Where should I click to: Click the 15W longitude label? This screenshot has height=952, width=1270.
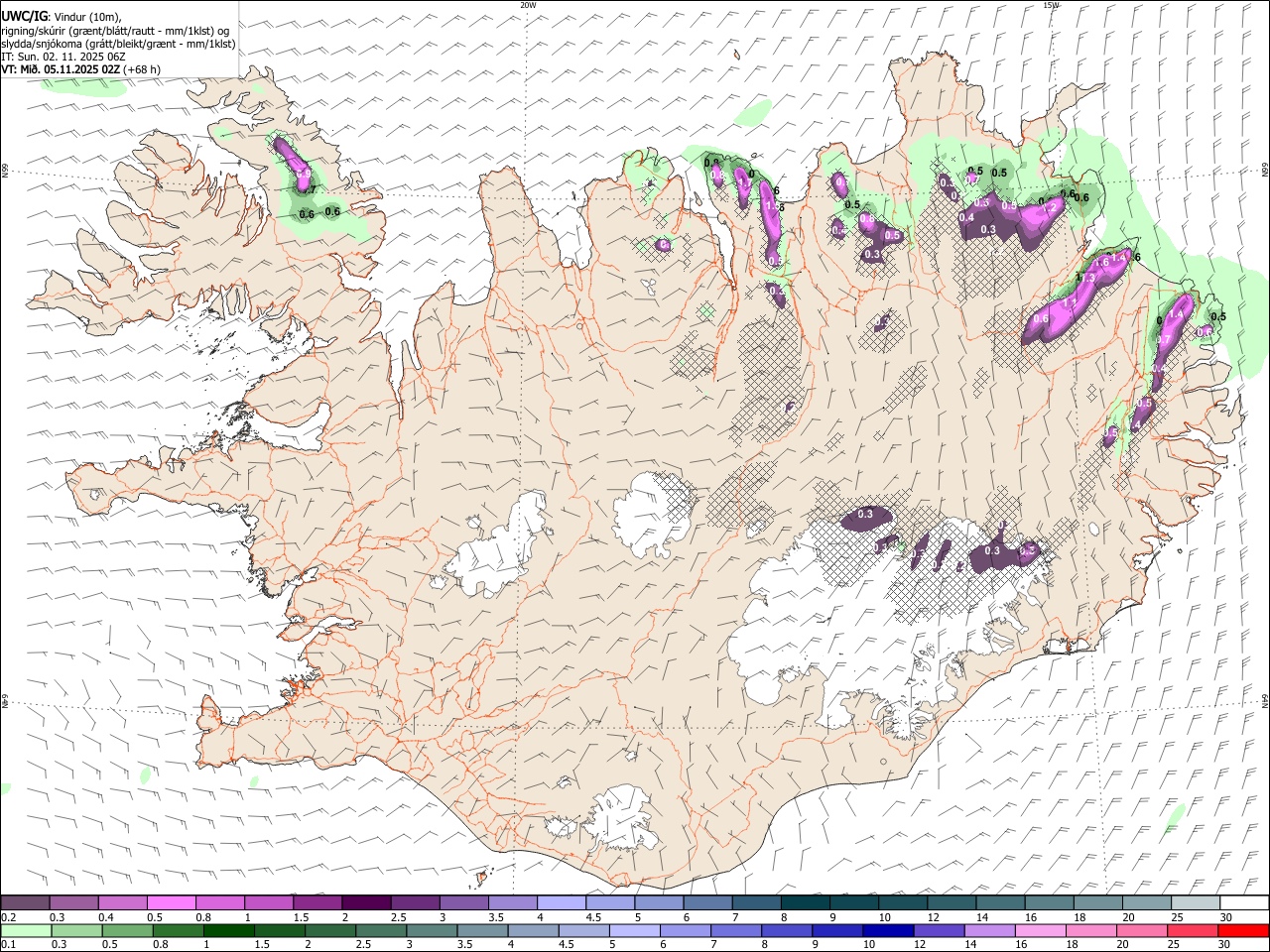pos(1051,5)
